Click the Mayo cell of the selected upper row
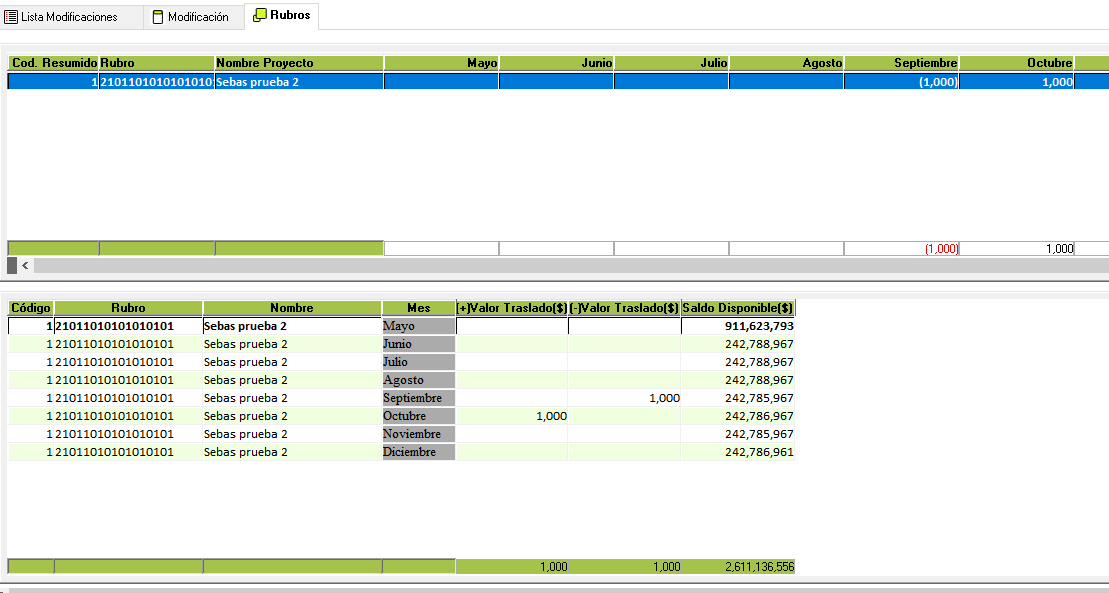This screenshot has height=593, width=1109. coord(441,82)
